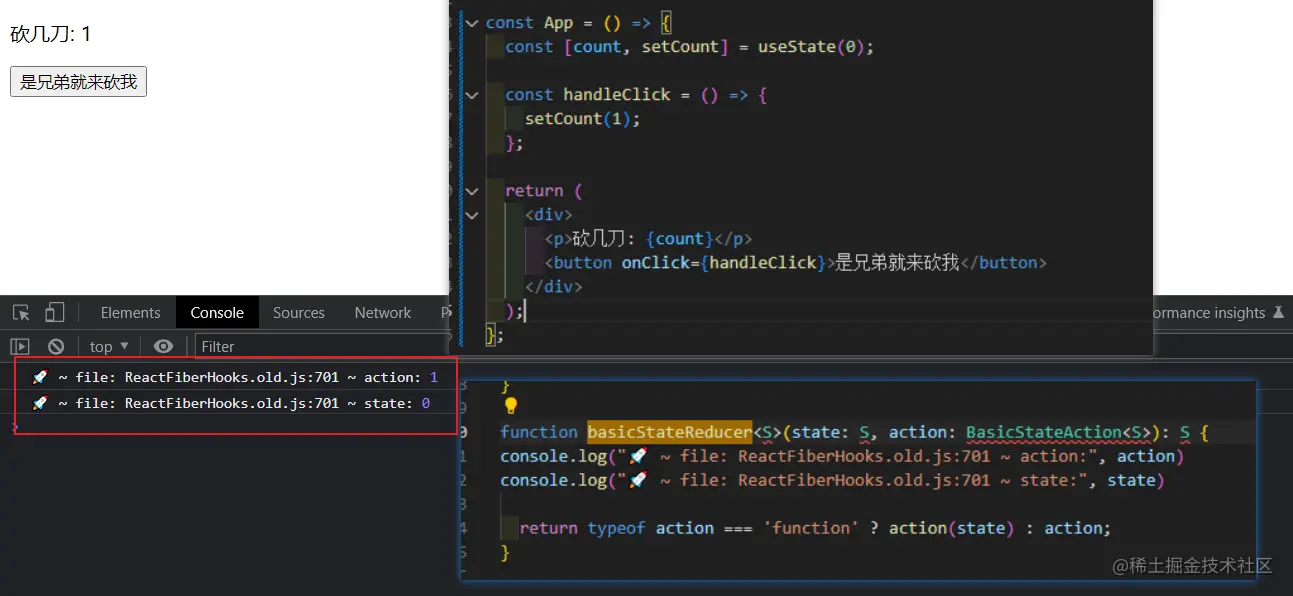Collapse the handleClick fold chevron
Viewport: 1293px width, 596px height.
click(x=471, y=94)
